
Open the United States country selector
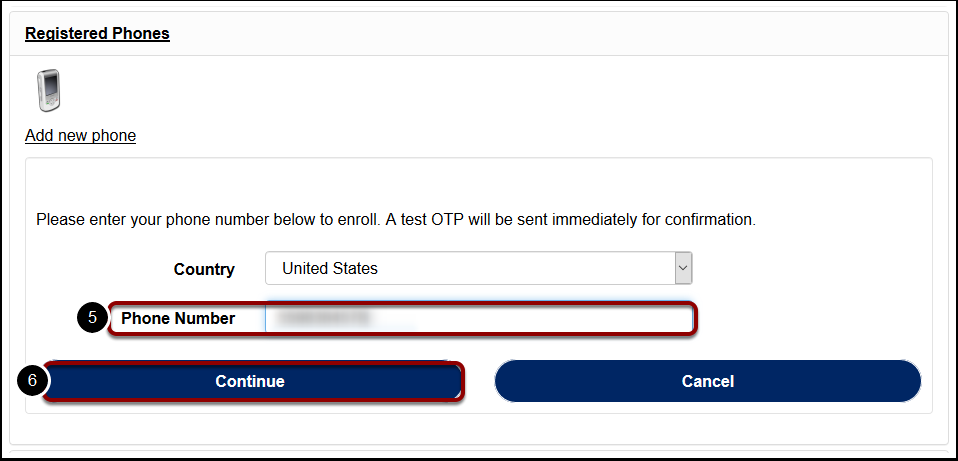(478, 268)
